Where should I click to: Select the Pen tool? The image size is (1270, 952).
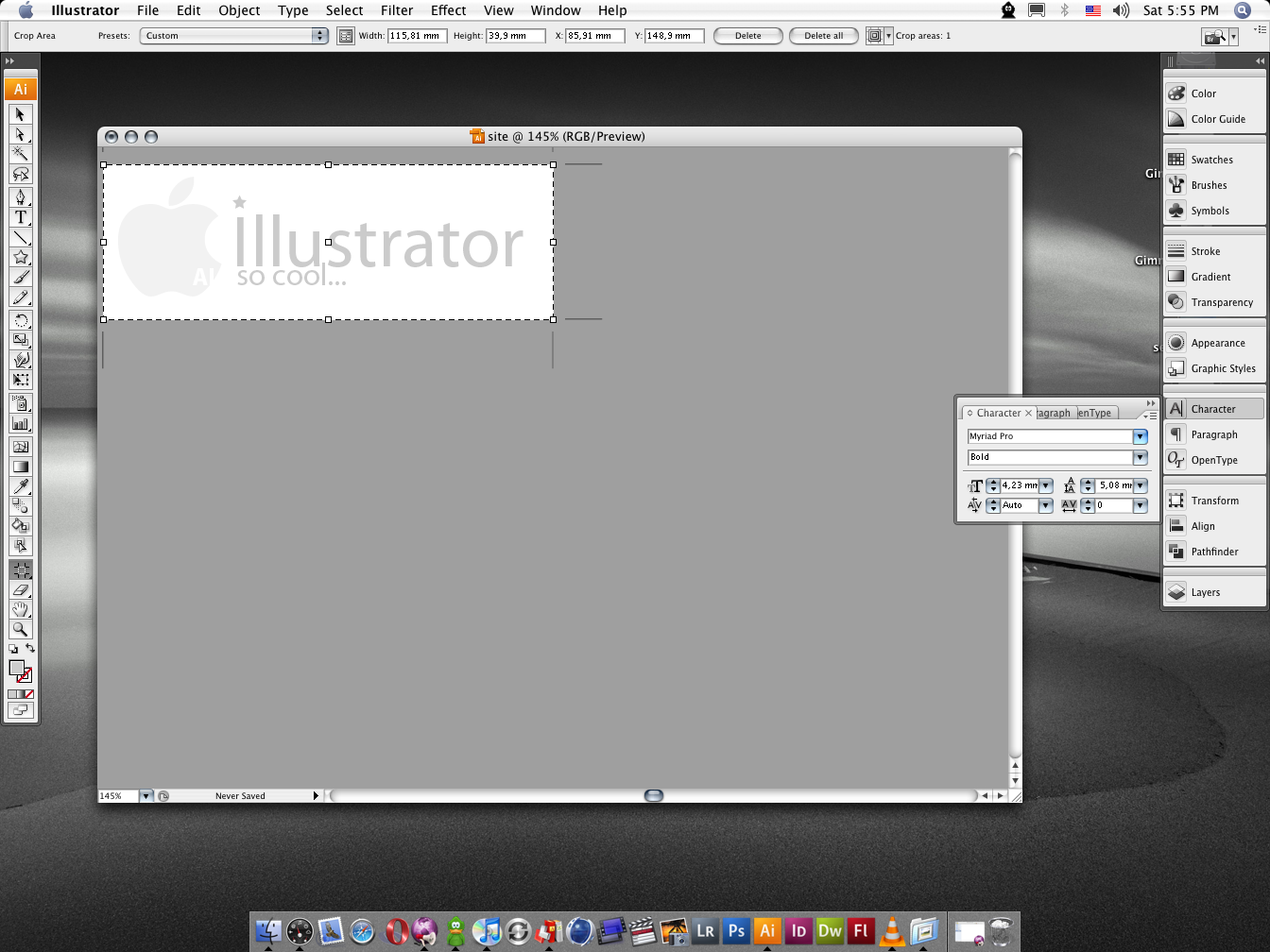[20, 197]
